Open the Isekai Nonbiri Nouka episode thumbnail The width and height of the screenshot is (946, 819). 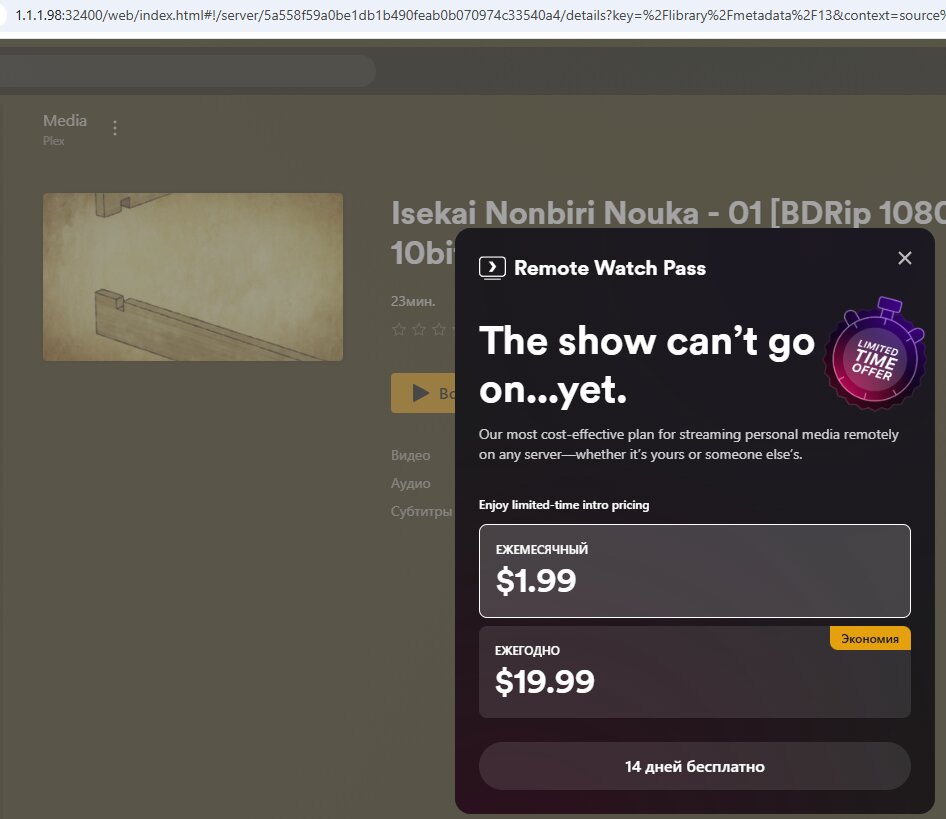[x=193, y=277]
